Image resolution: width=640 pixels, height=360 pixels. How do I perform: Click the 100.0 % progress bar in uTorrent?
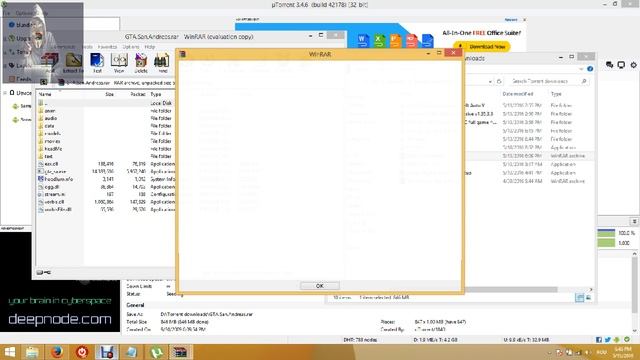pyautogui.click(x=606, y=233)
